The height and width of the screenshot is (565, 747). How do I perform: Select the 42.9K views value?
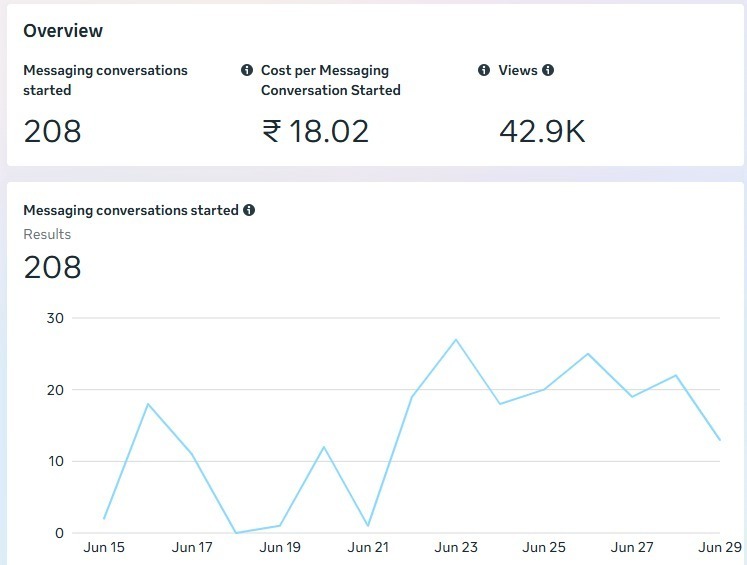coord(542,131)
